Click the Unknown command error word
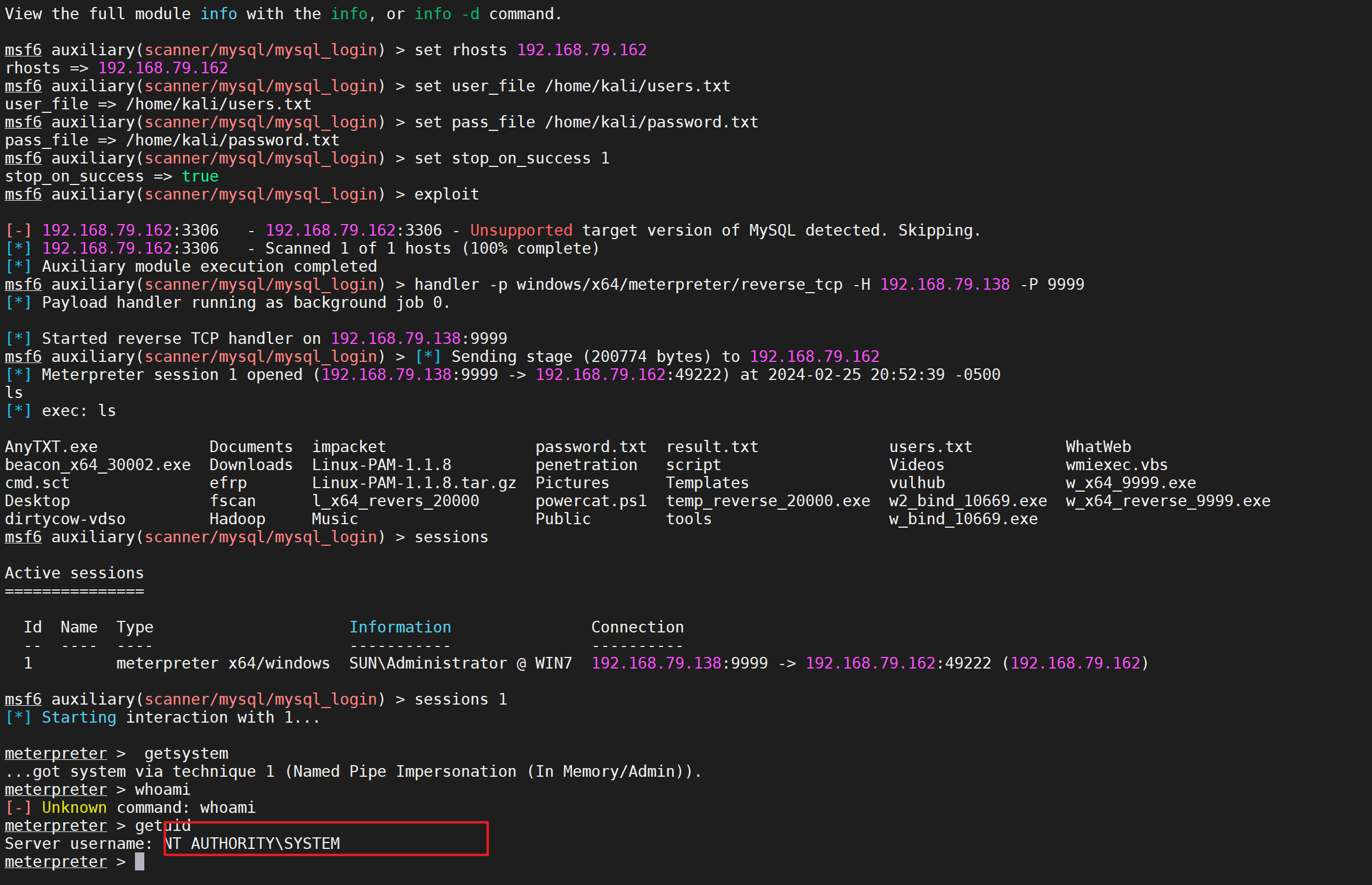1372x885 pixels. [x=74, y=808]
